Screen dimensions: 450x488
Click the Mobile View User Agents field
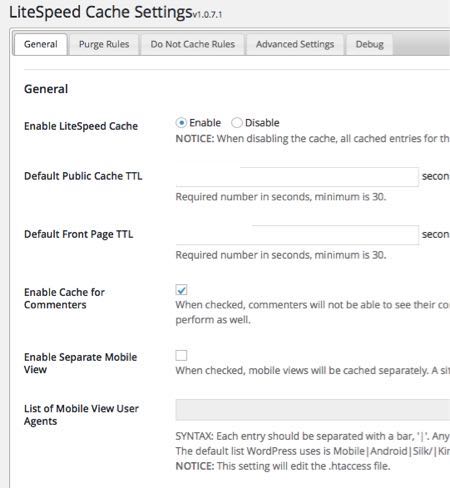313,410
